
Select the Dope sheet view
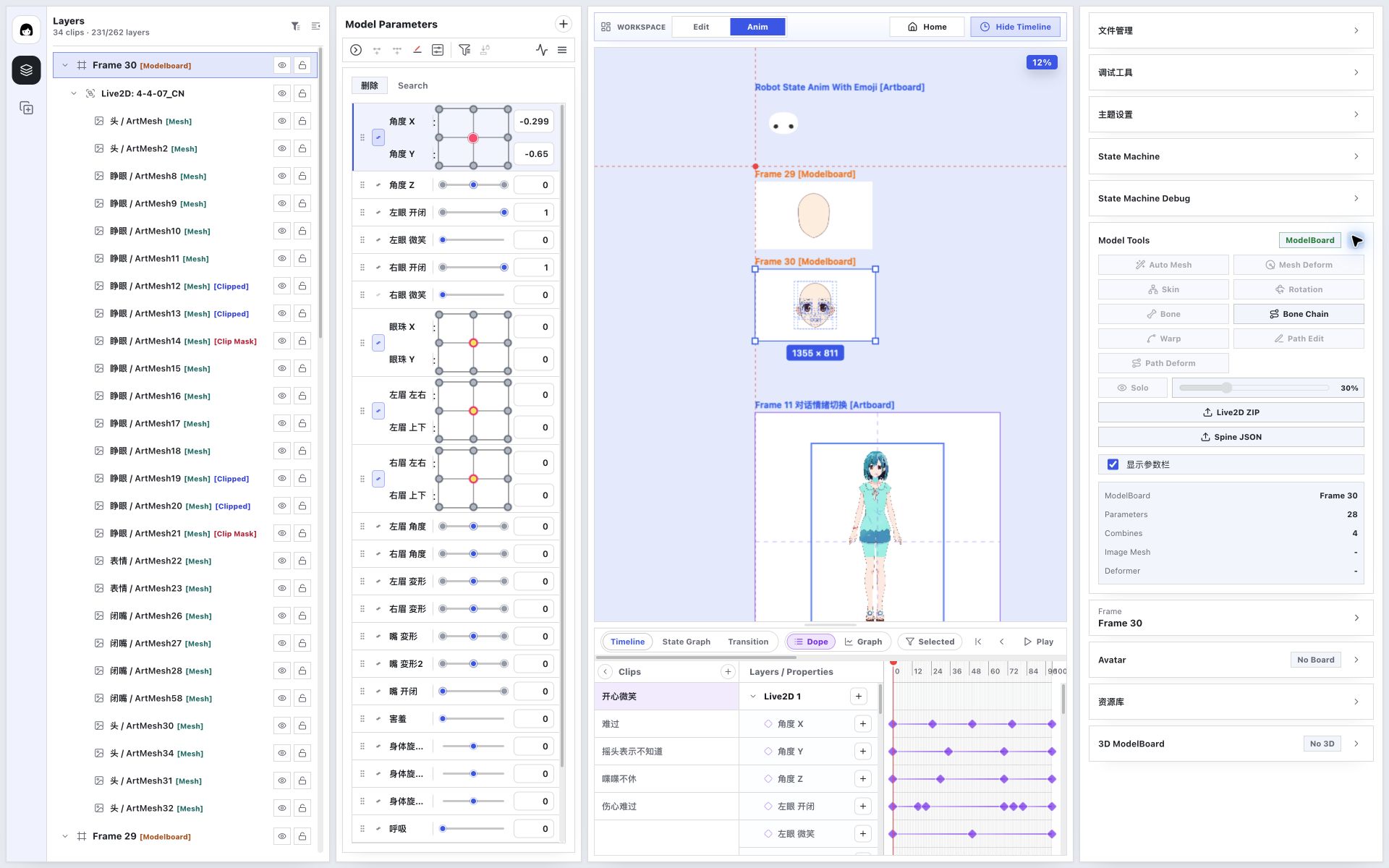(x=811, y=642)
